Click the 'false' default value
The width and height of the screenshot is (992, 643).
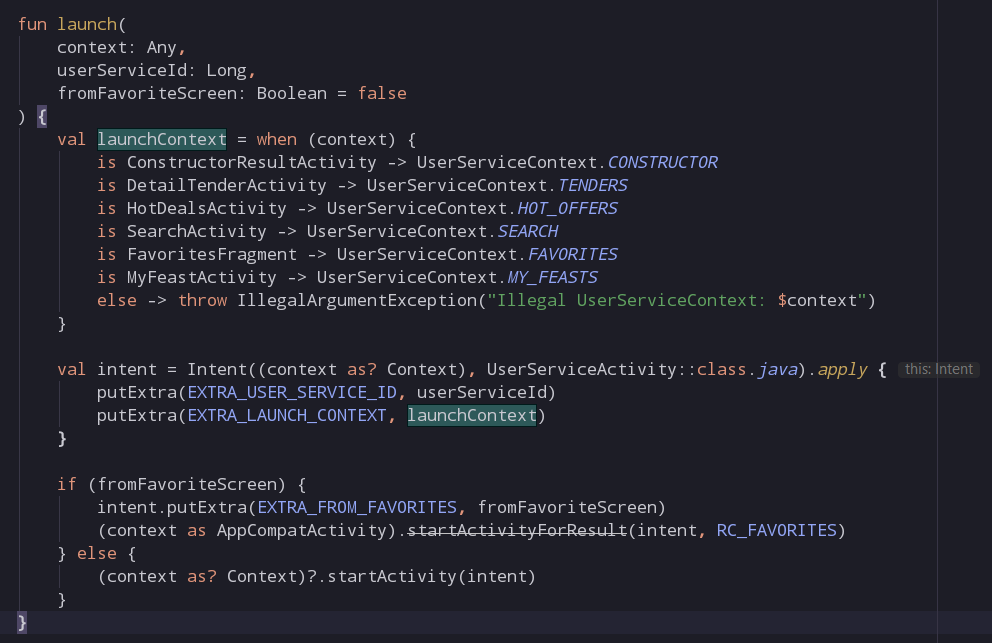[382, 94]
